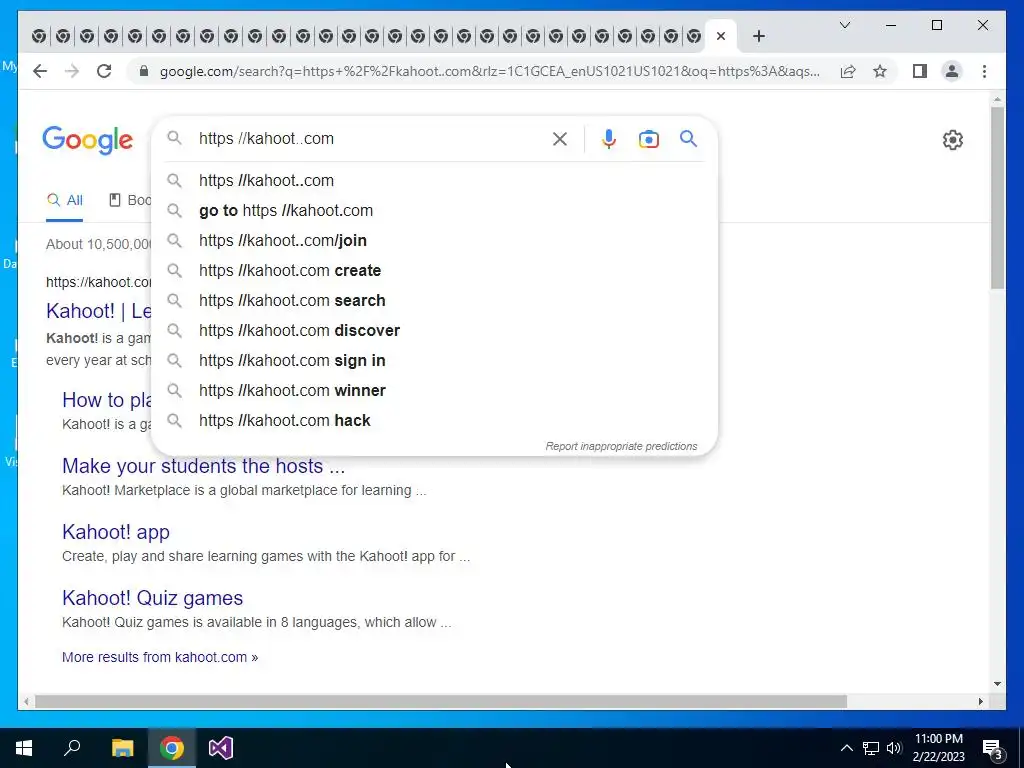Bookmark this page with the star icon

coord(880,71)
